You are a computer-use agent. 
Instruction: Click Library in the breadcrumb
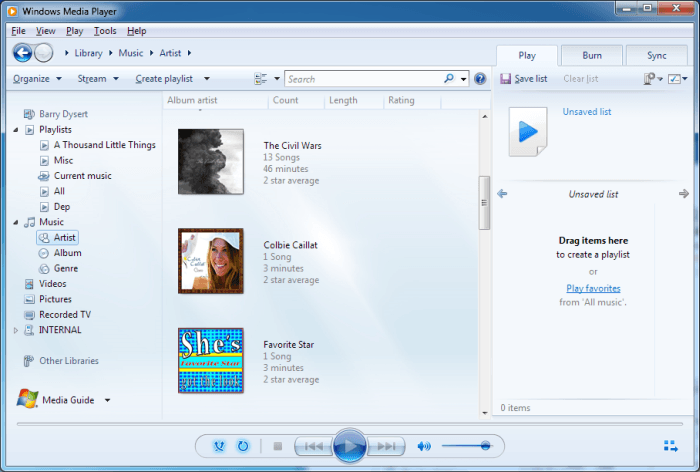tap(88, 53)
